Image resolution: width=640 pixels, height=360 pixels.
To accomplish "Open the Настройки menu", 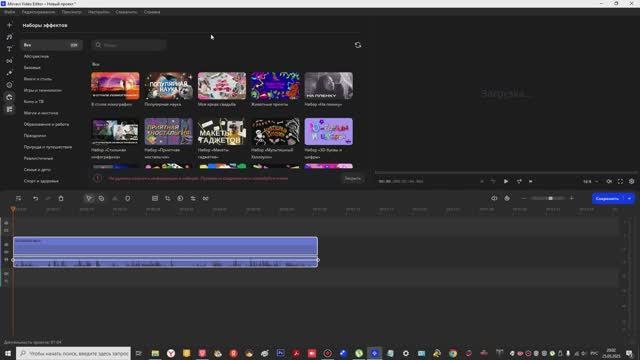I will coord(99,12).
